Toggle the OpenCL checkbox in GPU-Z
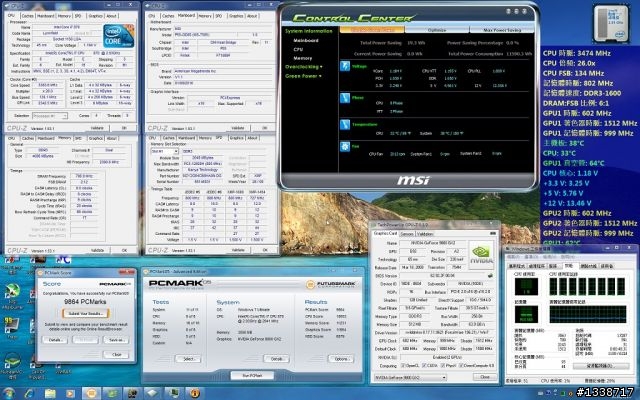Image resolution: width=640 pixels, height=400 pixels. [403, 366]
